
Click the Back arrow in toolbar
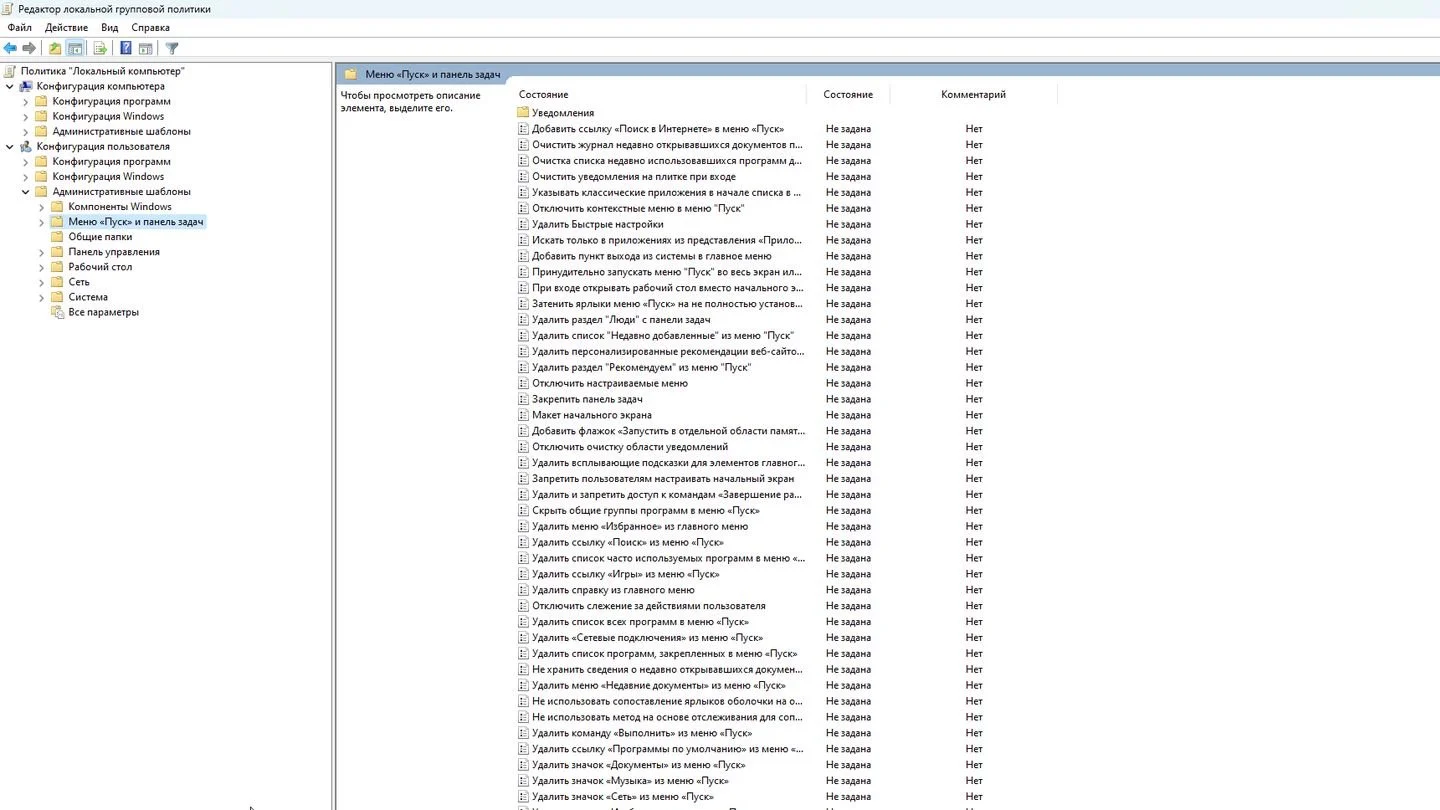pos(10,48)
